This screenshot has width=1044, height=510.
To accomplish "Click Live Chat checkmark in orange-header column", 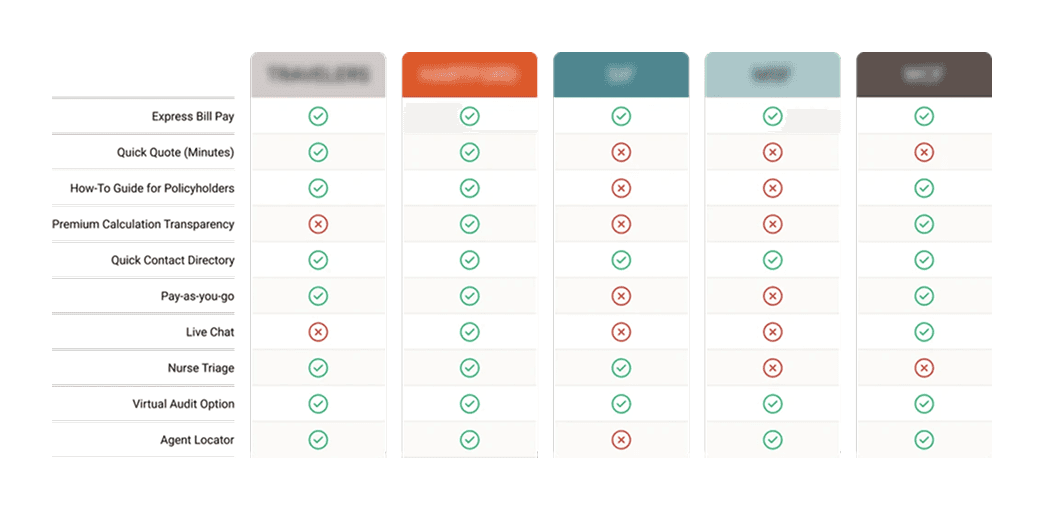I will pyautogui.click(x=469, y=332).
